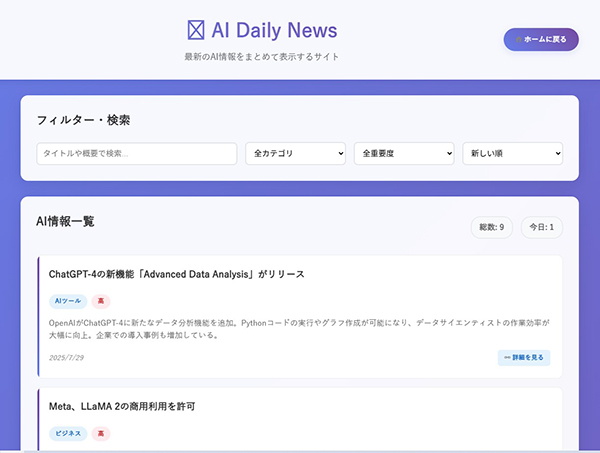Click the date 2025/7/29
Image resolution: width=600 pixels, height=453 pixels.
click(66, 358)
